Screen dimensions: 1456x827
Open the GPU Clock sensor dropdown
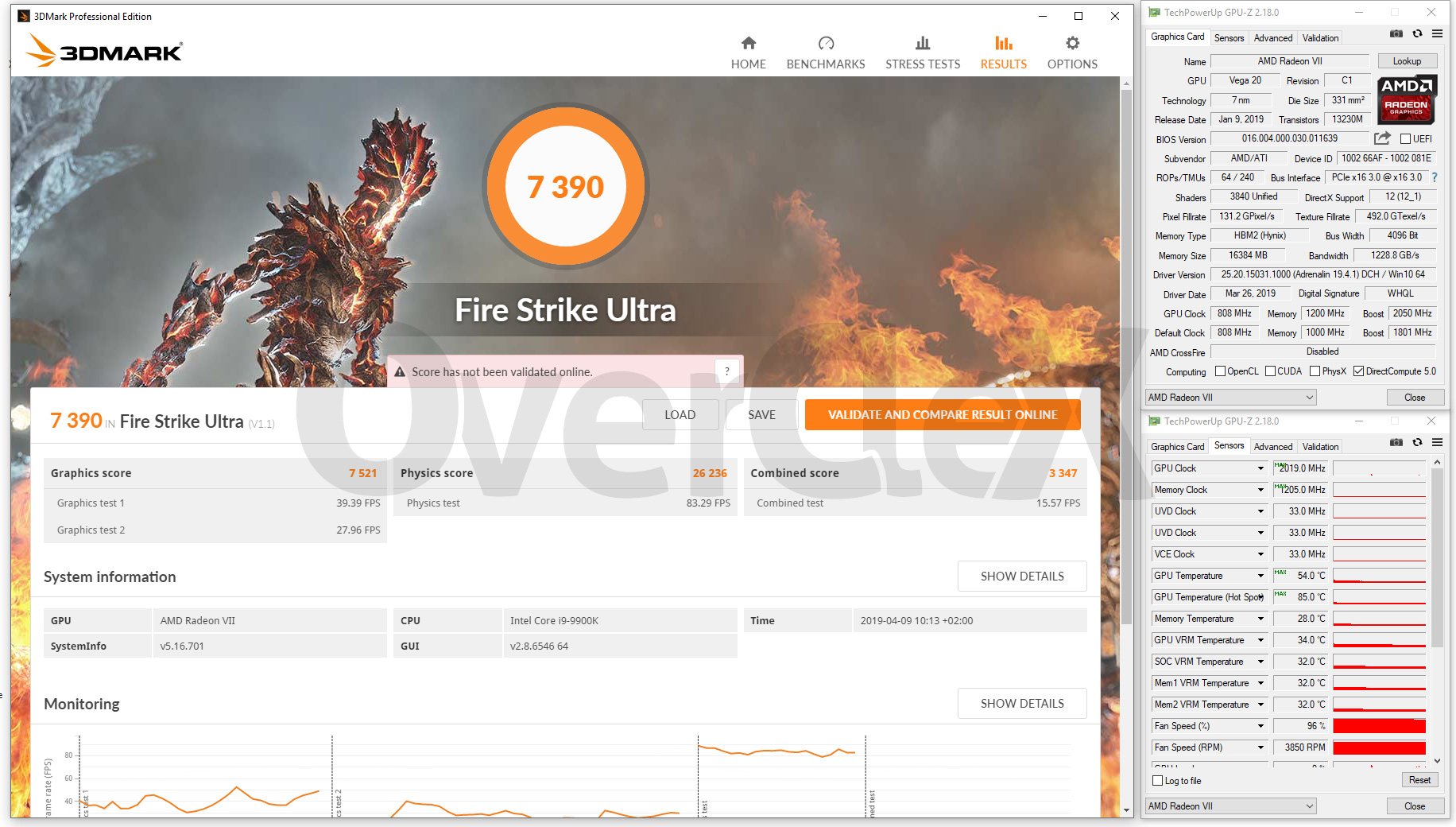click(1260, 468)
